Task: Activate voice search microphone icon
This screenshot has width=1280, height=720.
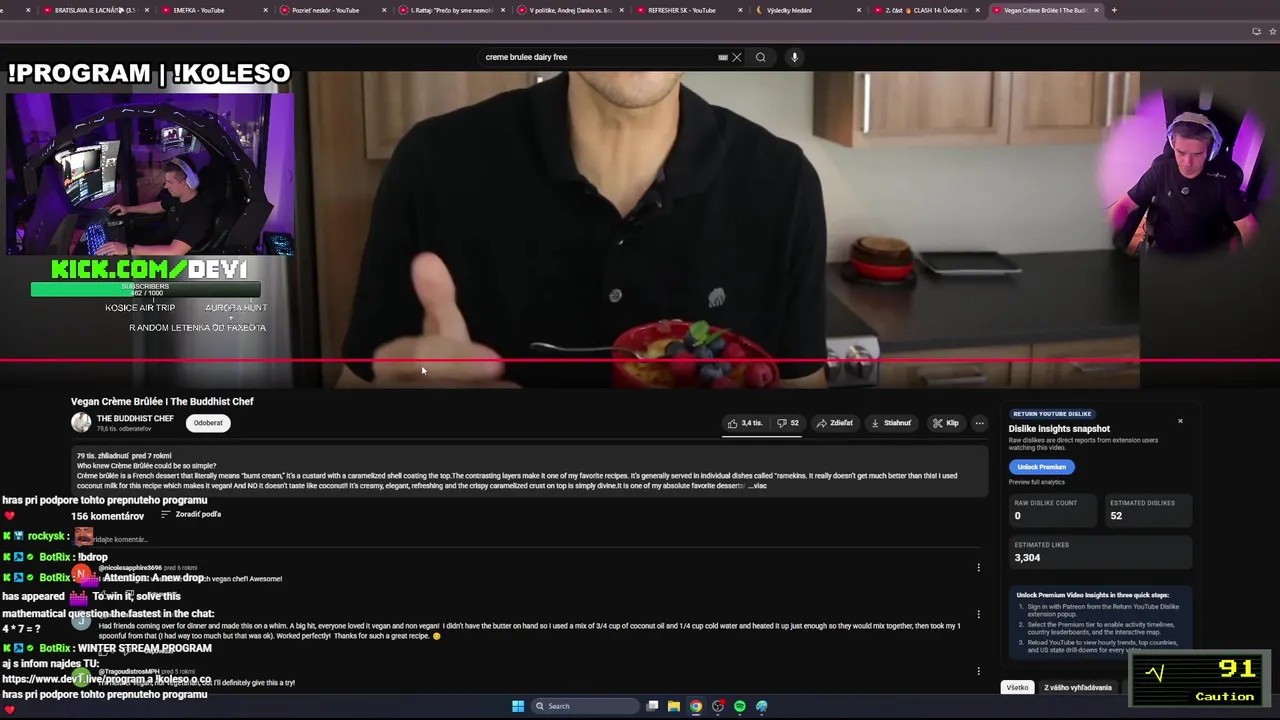Action: coord(794,57)
